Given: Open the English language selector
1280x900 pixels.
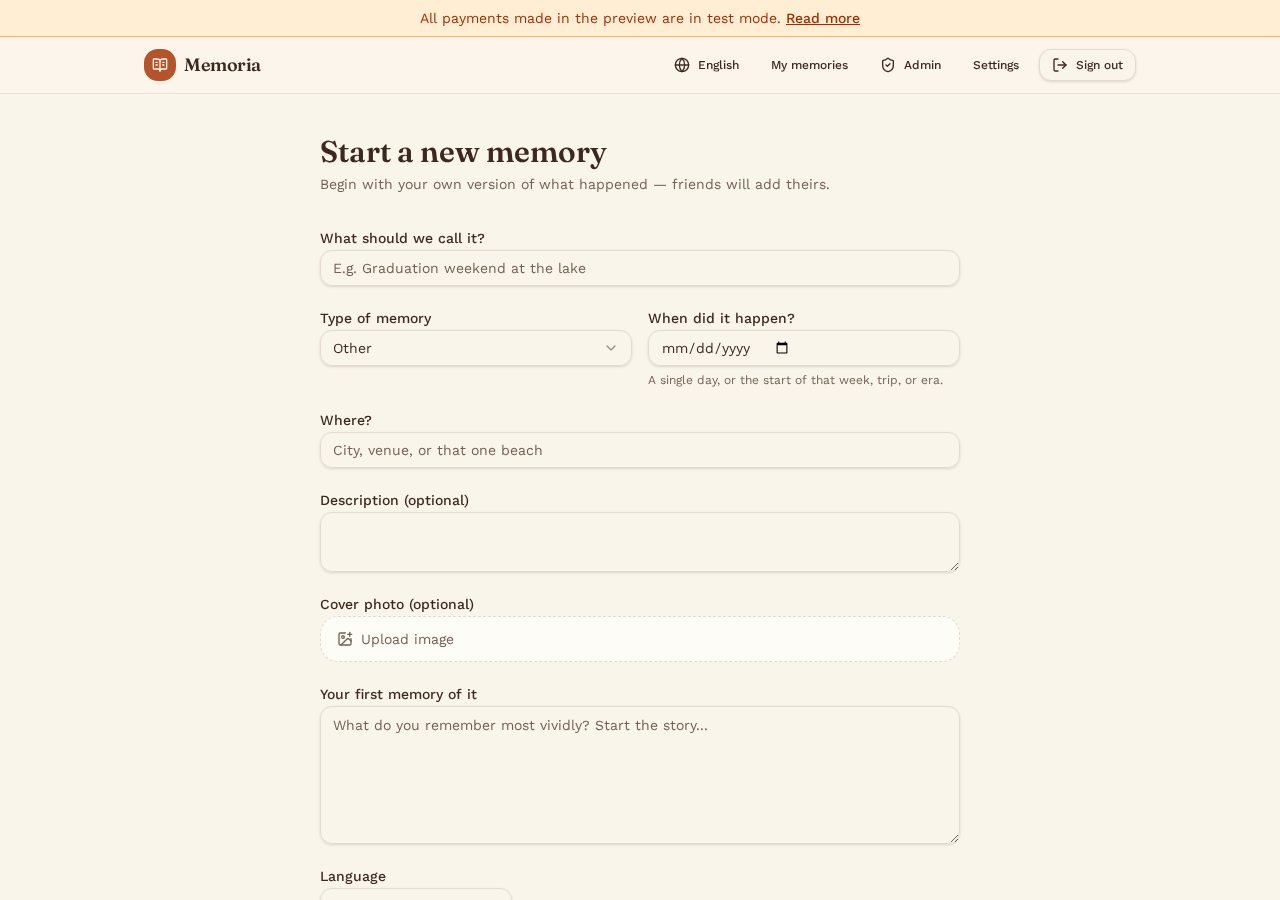Looking at the screenshot, I should click(707, 65).
